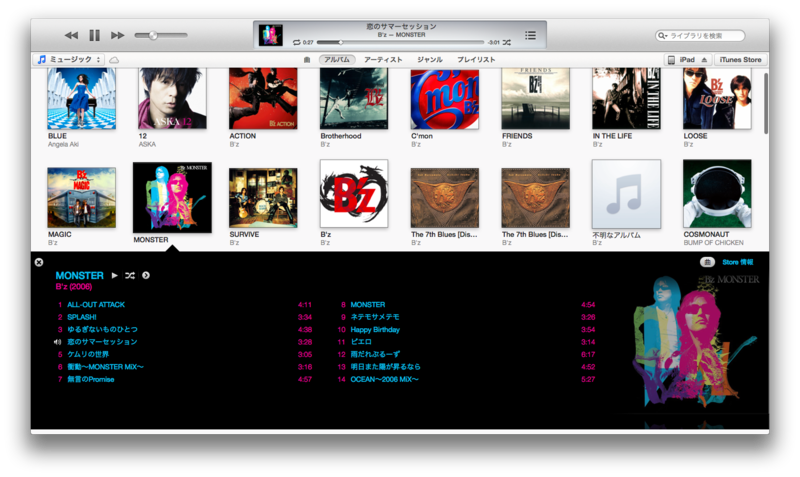The image size is (800, 477).
Task: Eject the iPad using eject icon
Action: point(705,60)
